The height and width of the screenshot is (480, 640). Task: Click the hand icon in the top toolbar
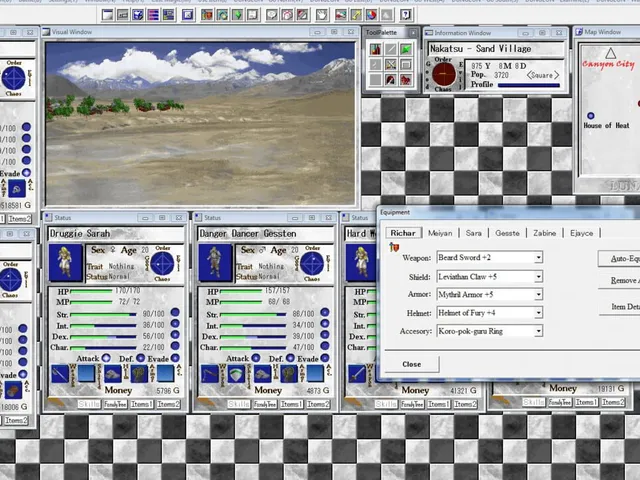coord(322,15)
